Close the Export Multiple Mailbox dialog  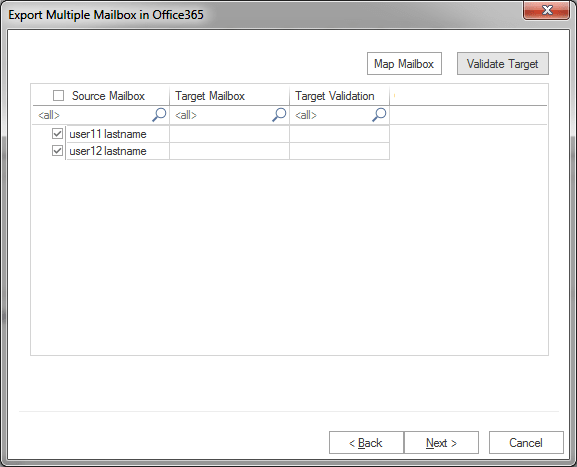(546, 10)
